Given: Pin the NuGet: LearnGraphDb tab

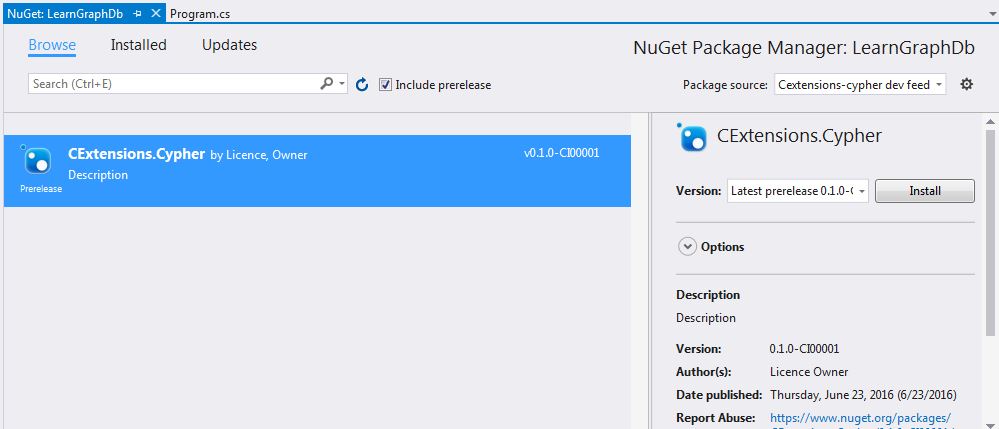Looking at the screenshot, I should 138,13.
